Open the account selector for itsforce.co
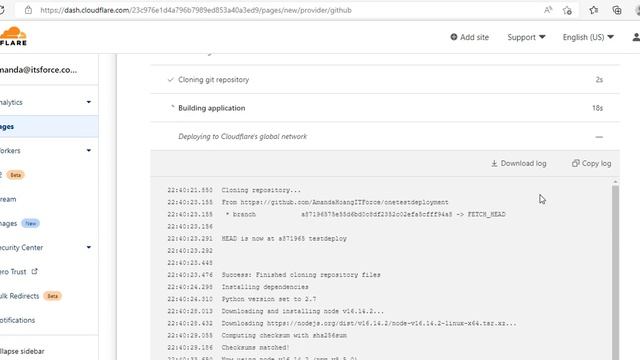 38,70
